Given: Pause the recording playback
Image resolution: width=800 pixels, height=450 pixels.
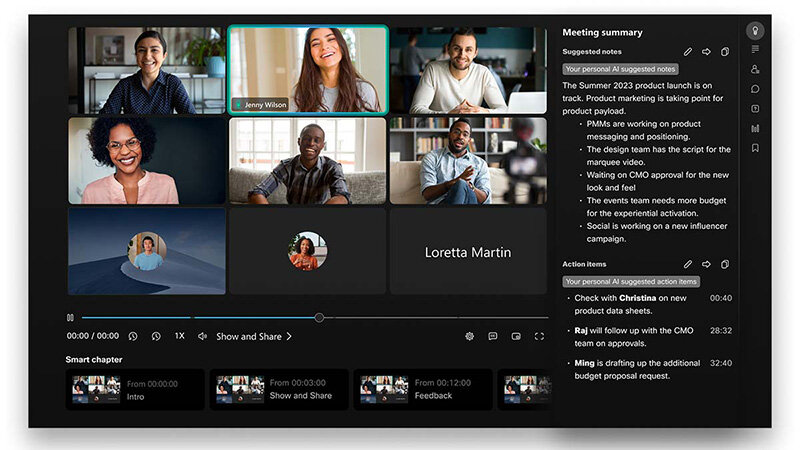Looking at the screenshot, I should tap(70, 317).
